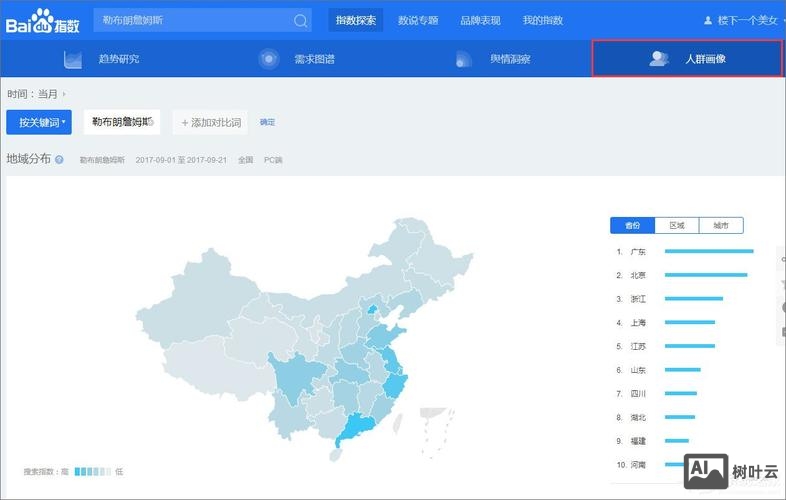Click the 湖北 ranking row label

tap(638, 417)
